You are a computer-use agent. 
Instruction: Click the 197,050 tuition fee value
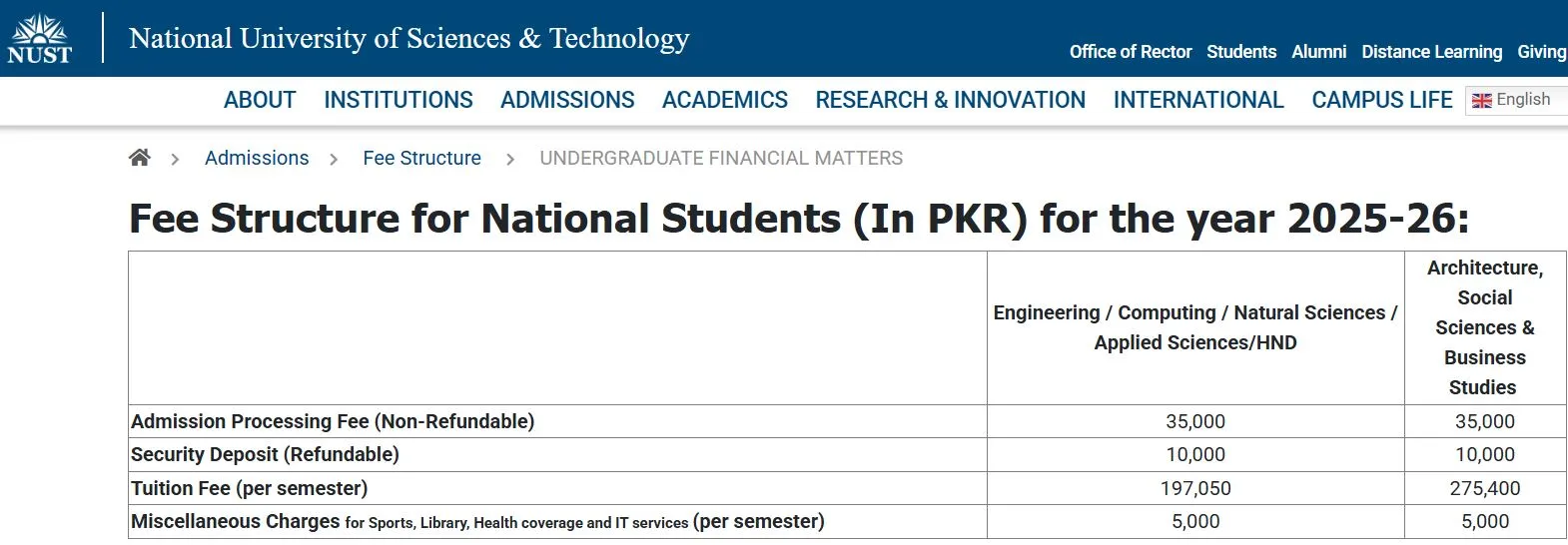(1195, 488)
